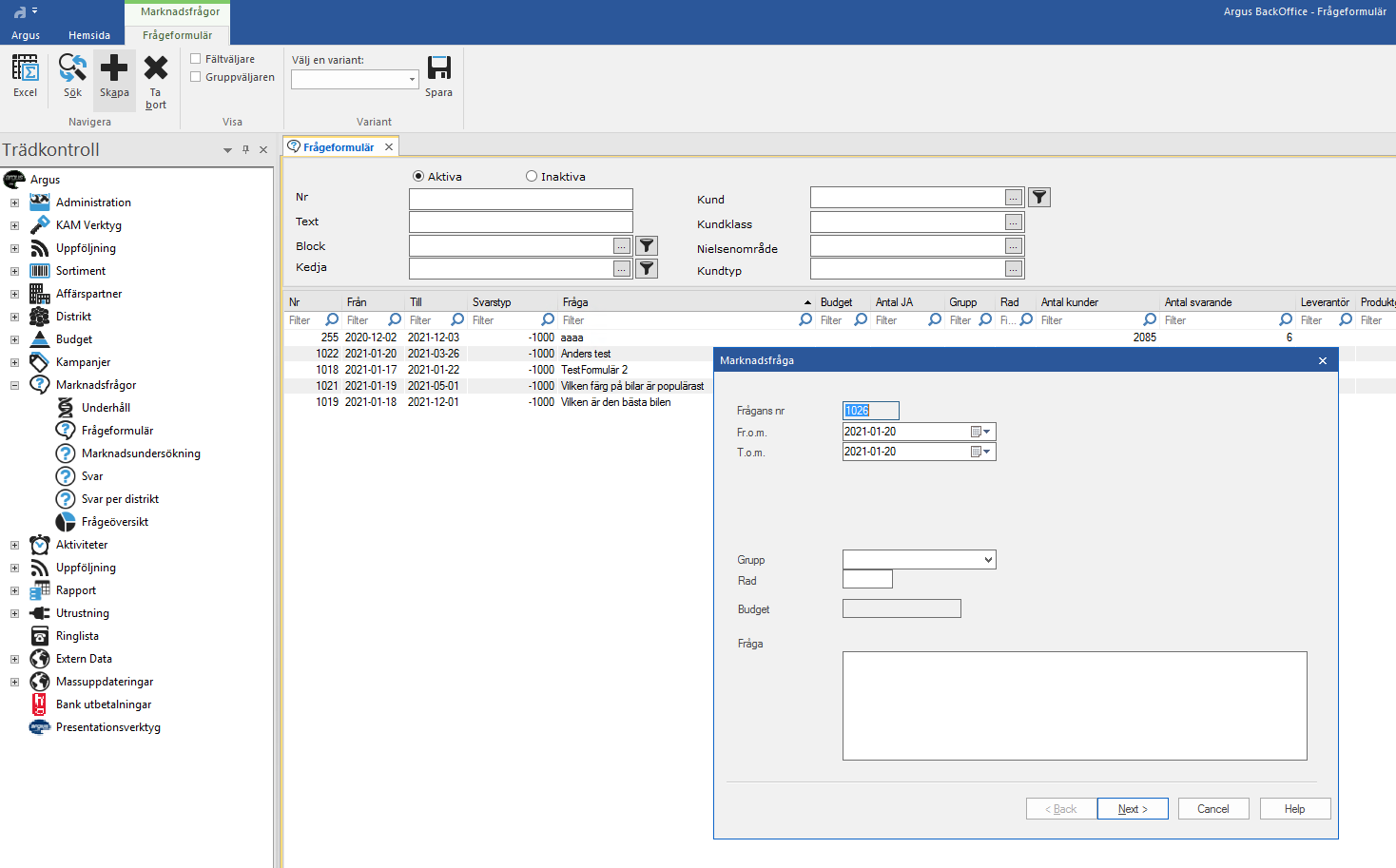Click Next button in Marknadsfråga dialog
1396x868 pixels.
coord(1133,809)
